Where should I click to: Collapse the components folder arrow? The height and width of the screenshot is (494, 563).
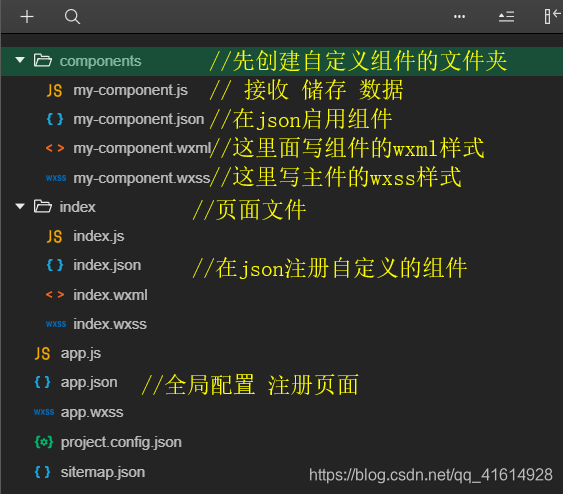coord(20,60)
